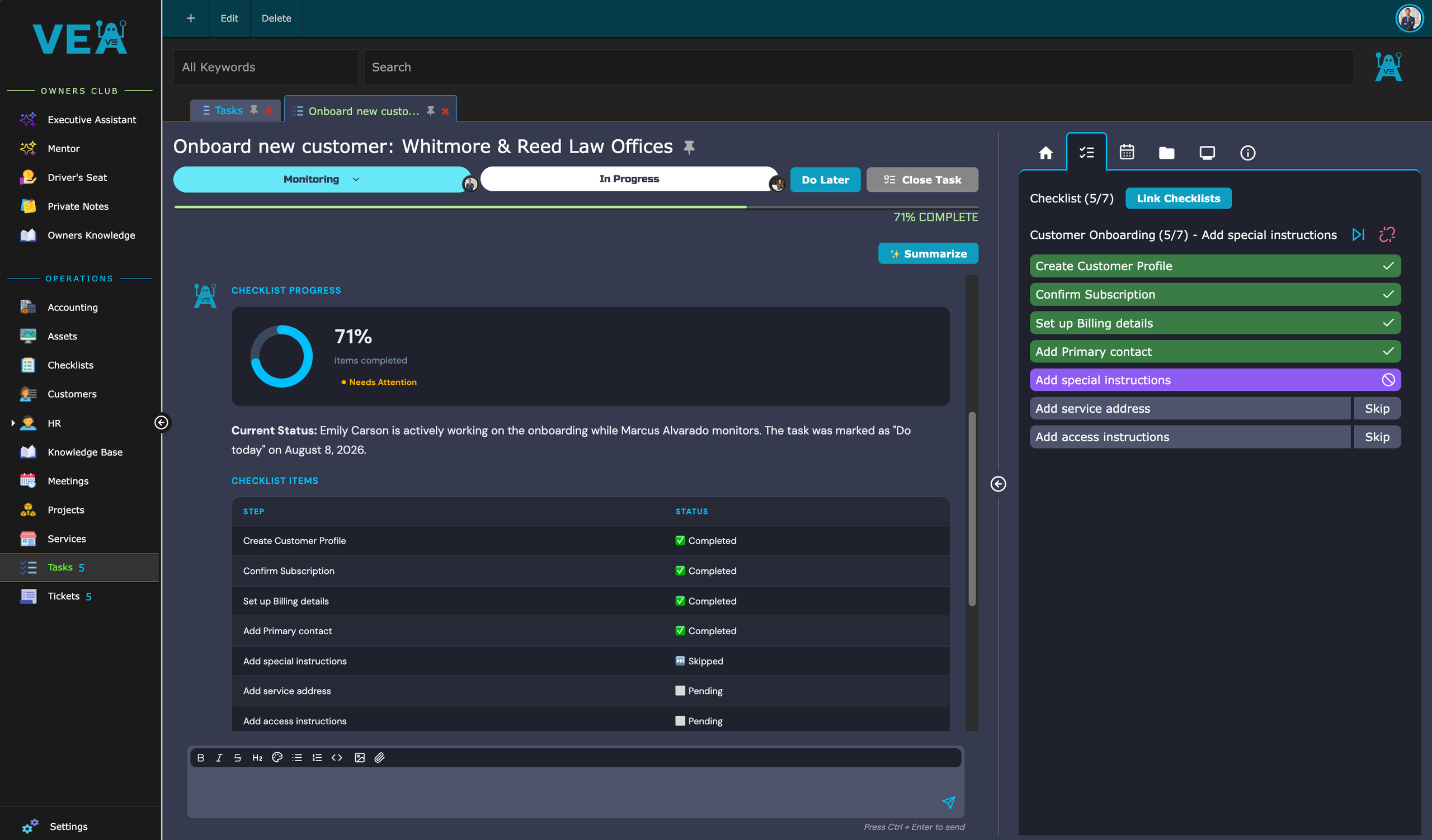Insert an image via editor toolbar
1432x840 pixels.
360,758
